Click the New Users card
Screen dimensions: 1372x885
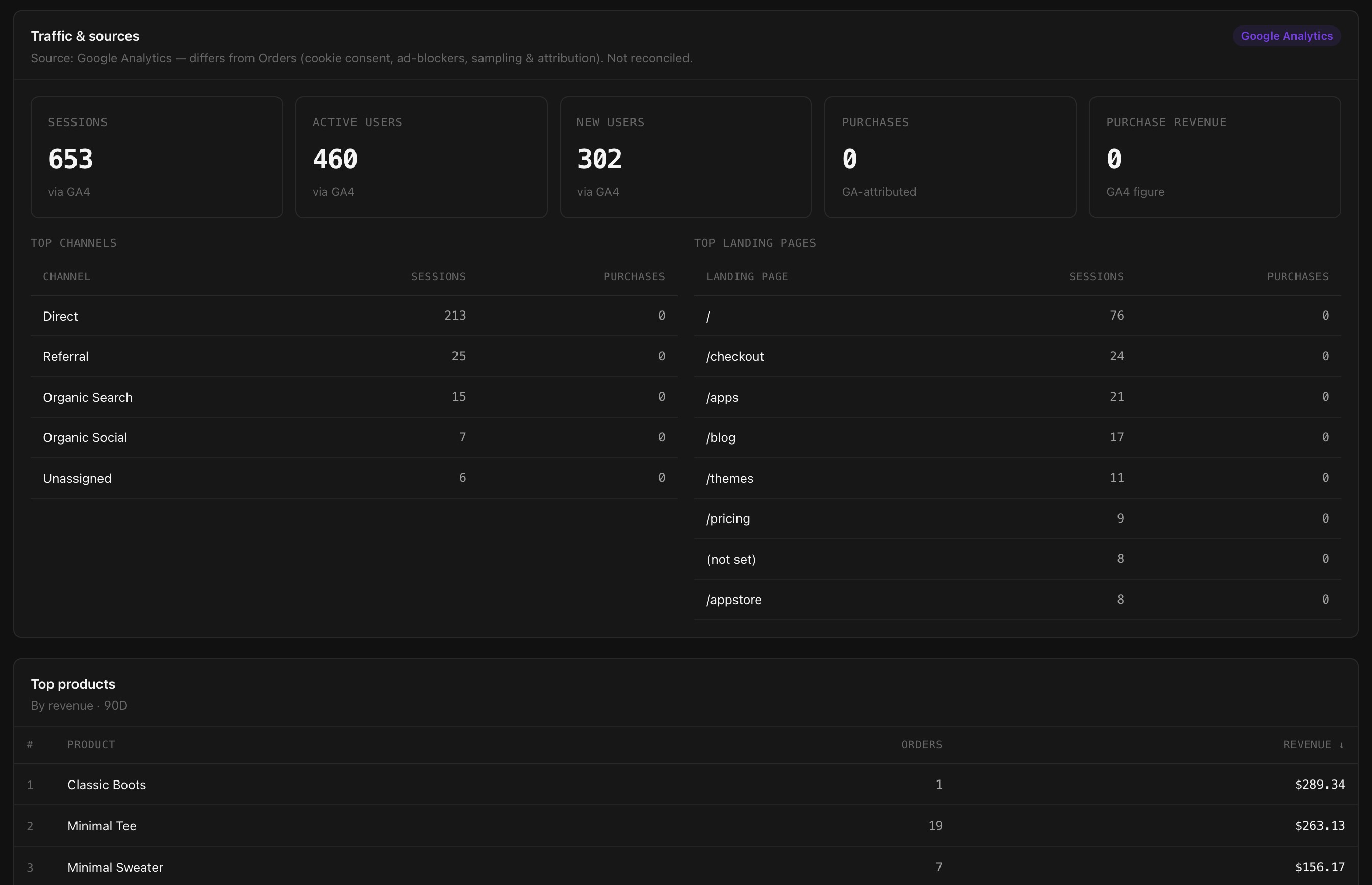tap(685, 157)
